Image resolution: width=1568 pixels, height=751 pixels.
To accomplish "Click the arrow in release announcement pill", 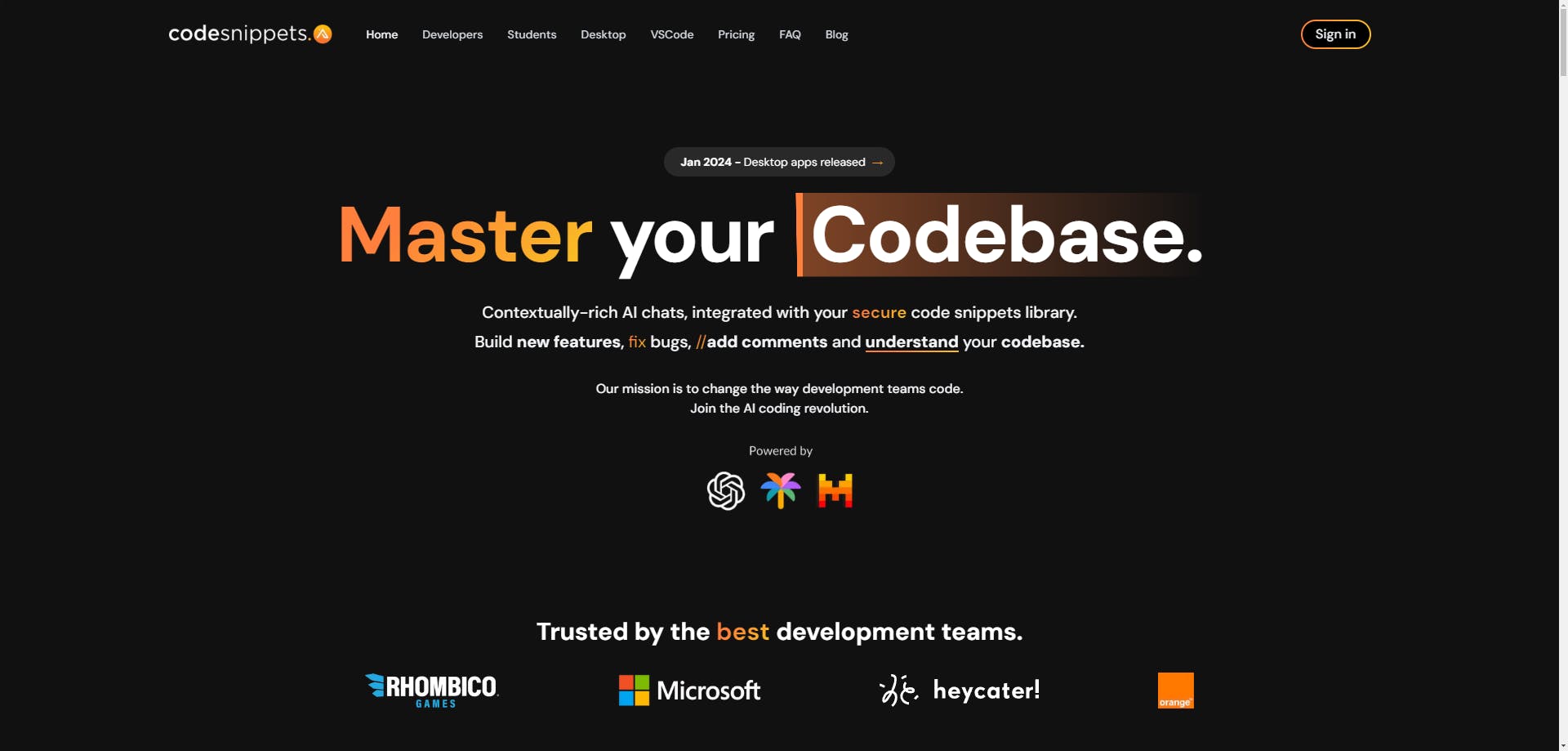I will tap(878, 163).
